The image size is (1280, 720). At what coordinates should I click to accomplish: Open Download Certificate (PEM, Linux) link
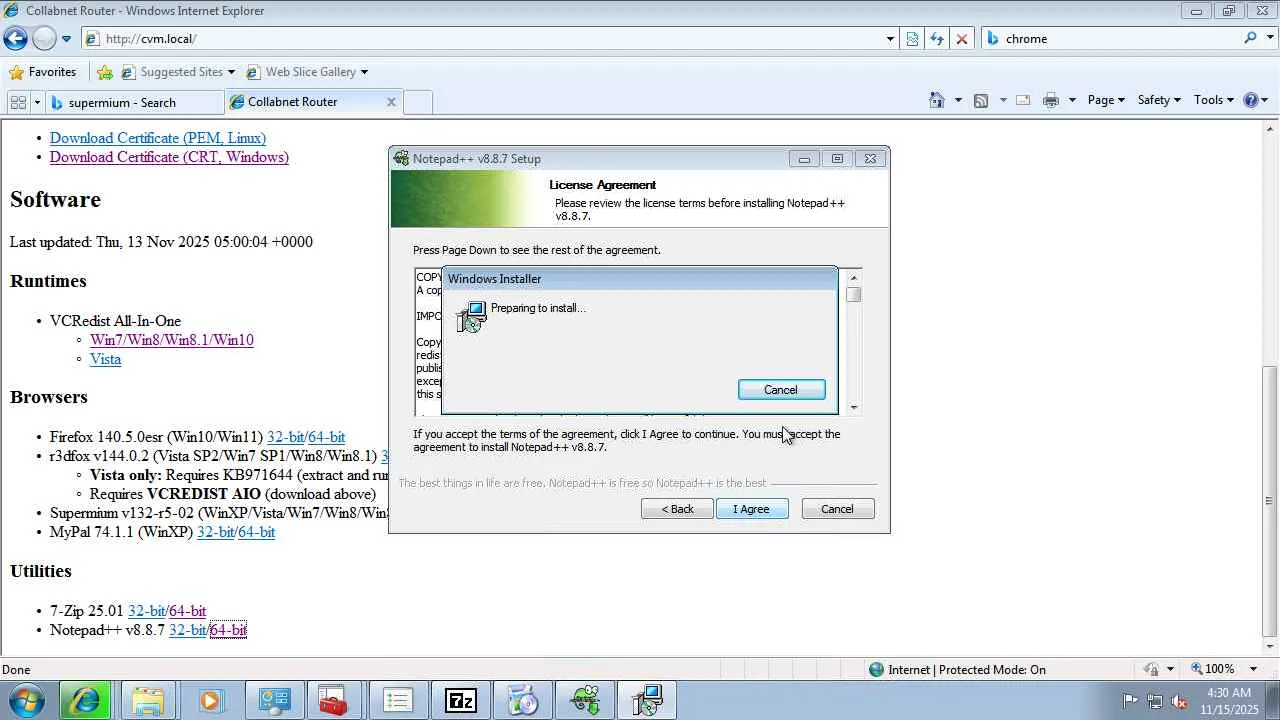[x=158, y=138]
